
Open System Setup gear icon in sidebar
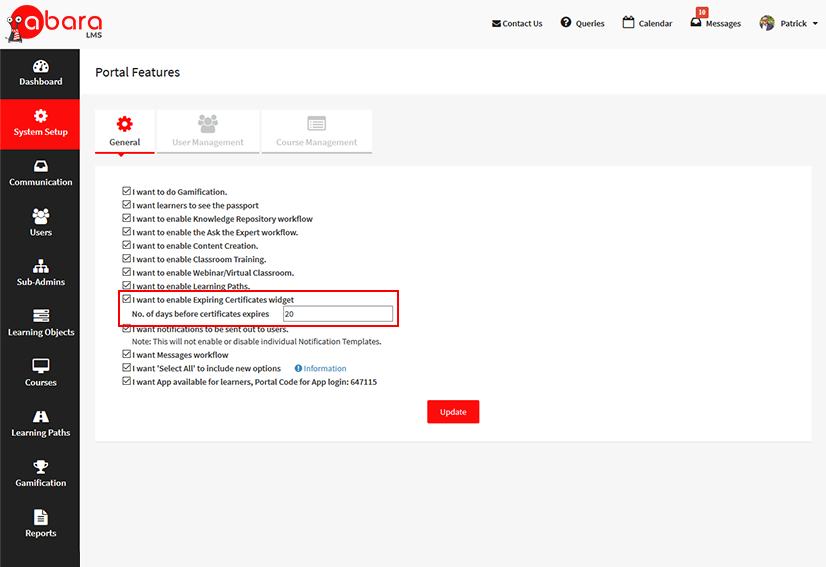tap(41, 116)
